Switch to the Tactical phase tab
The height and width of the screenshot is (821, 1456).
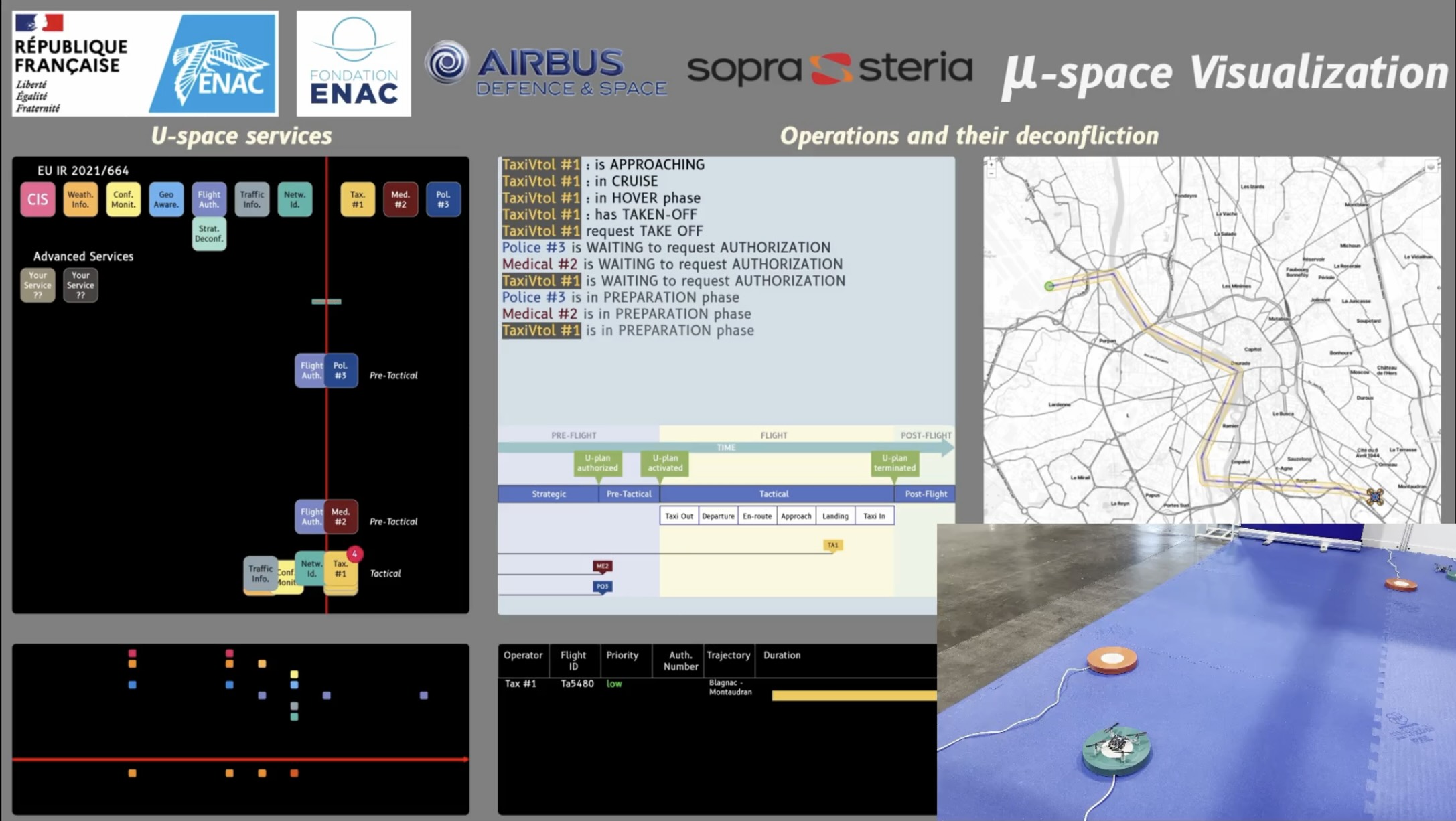pos(774,494)
